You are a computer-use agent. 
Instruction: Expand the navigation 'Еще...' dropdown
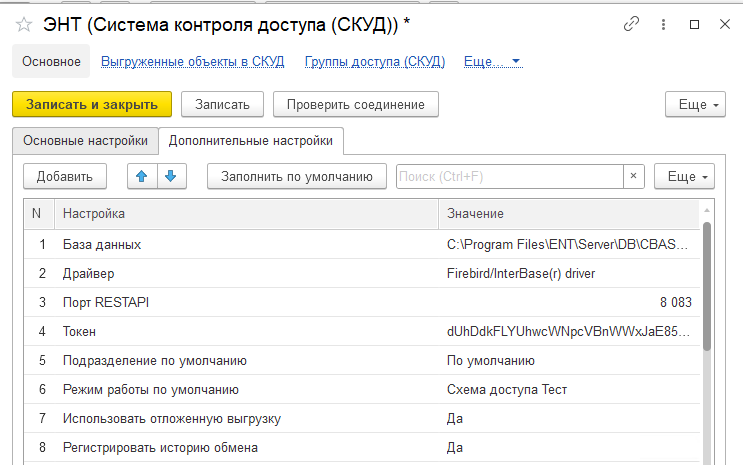click(493, 62)
